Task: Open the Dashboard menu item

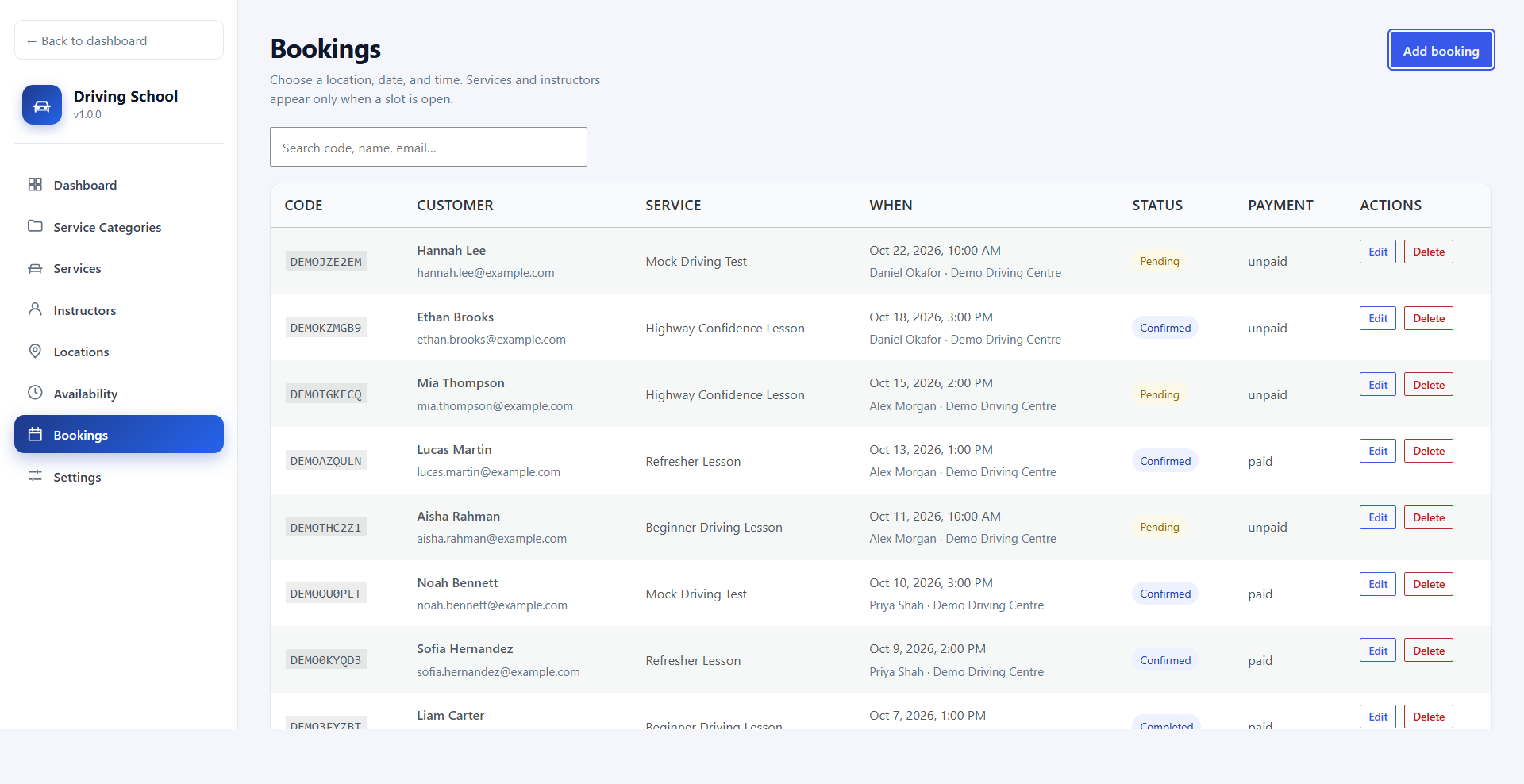Action: click(119, 185)
